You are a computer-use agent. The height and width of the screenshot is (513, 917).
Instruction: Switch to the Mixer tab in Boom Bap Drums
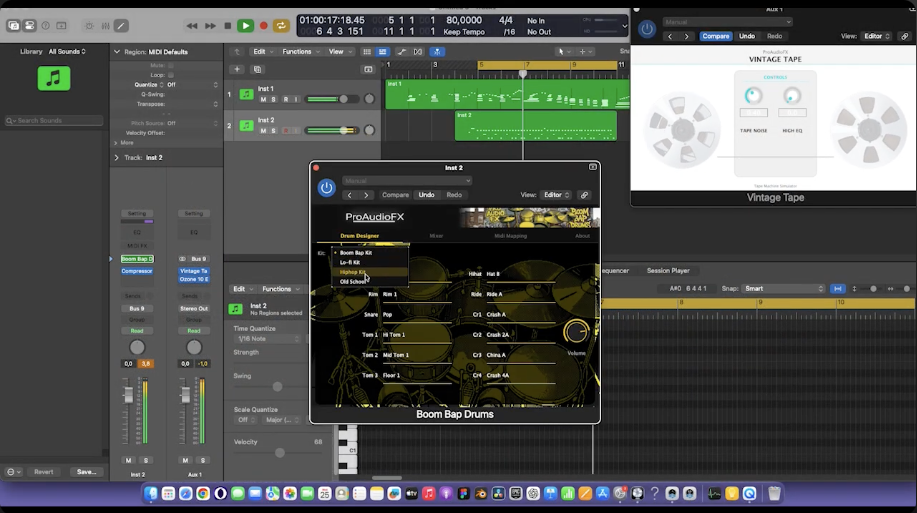click(436, 236)
